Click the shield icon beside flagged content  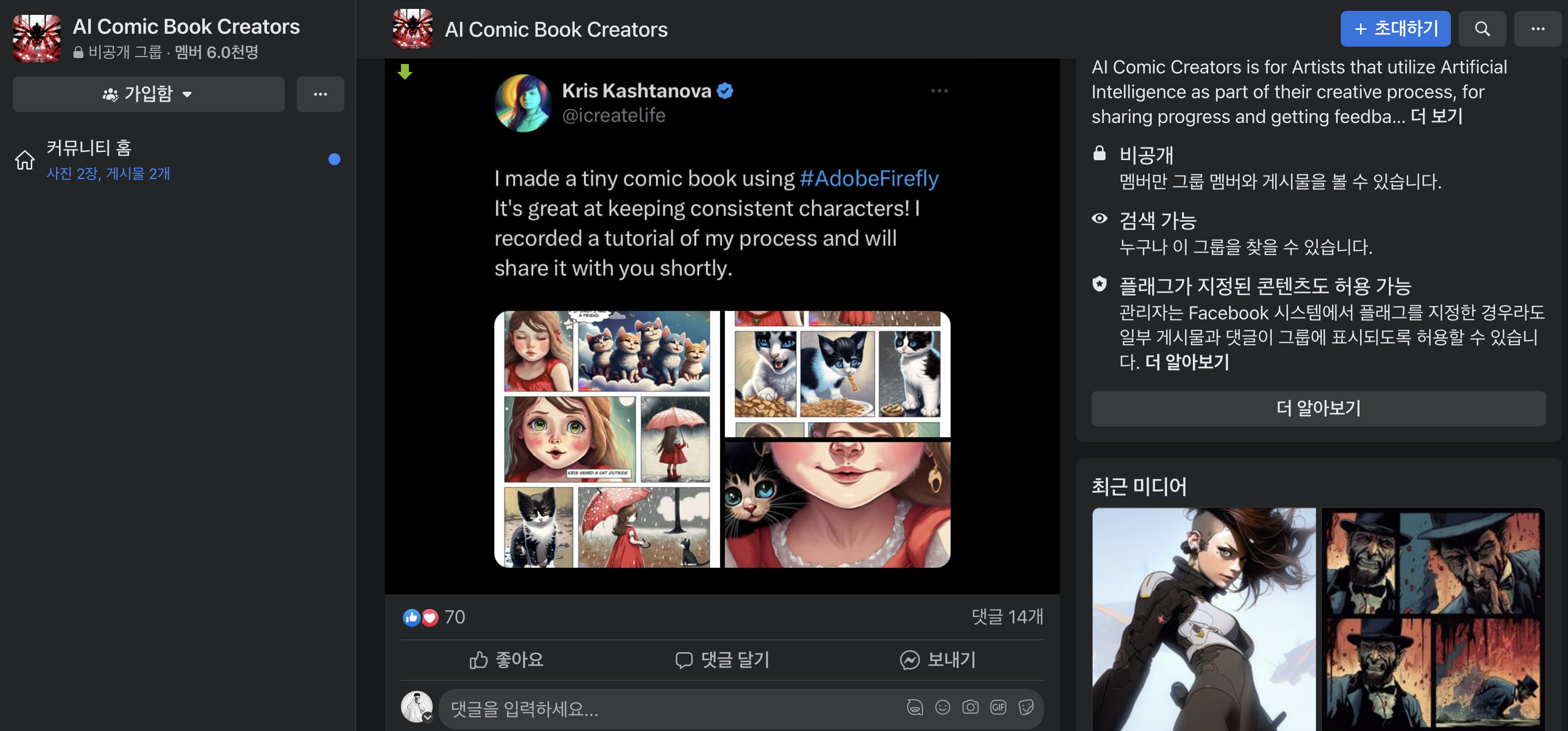point(1099,284)
